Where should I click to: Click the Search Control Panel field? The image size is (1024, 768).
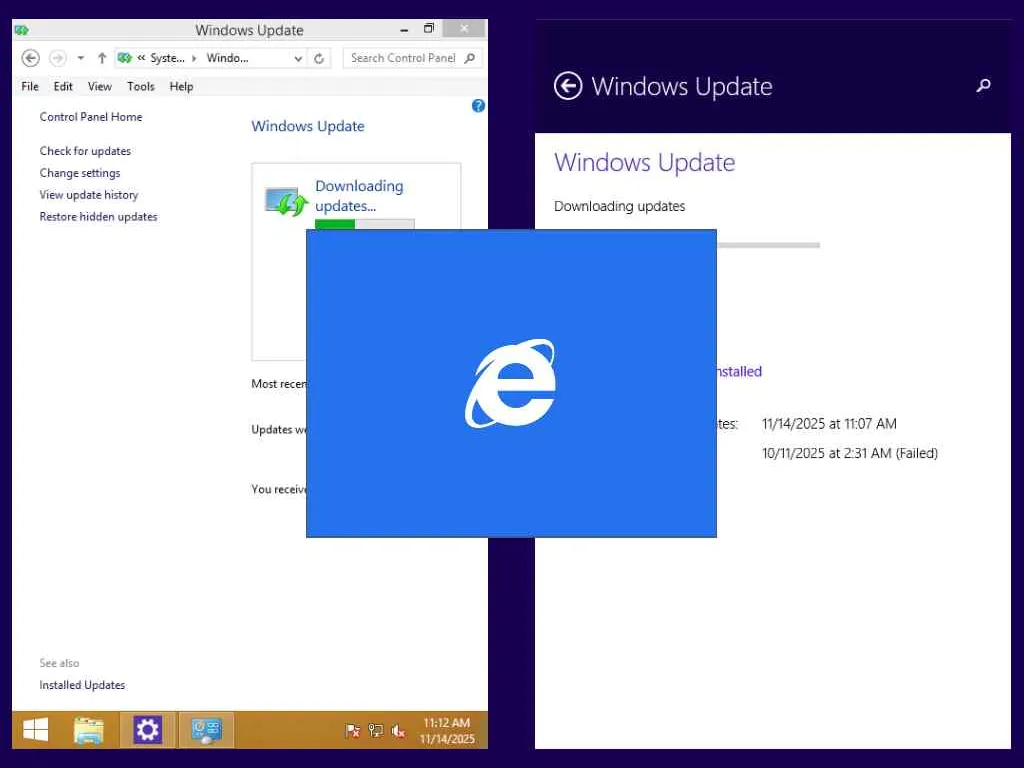[412, 58]
